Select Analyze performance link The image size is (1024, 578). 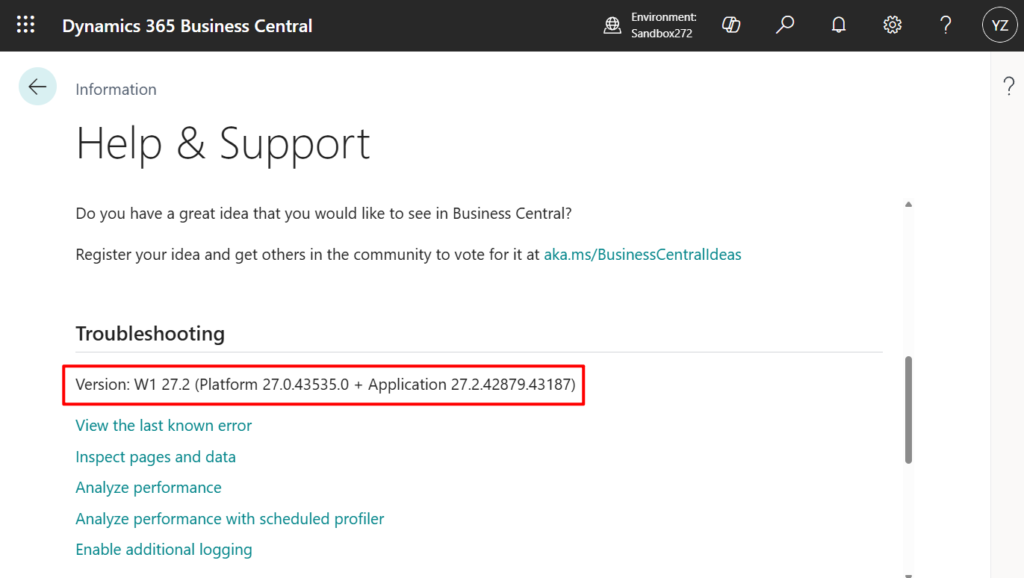[x=148, y=487]
